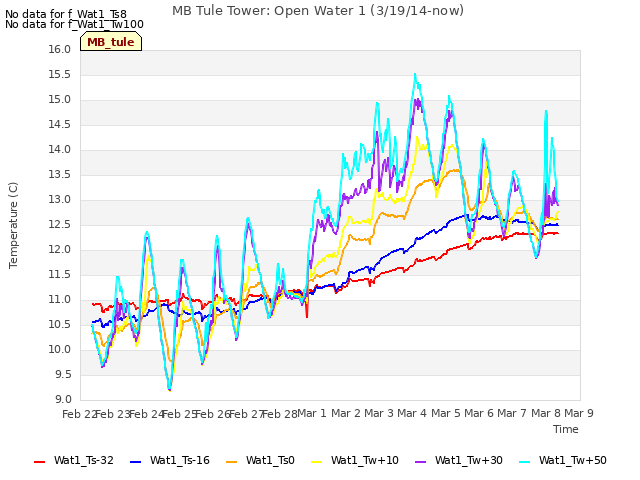Viewport: 640px width, 480px height.
Task: Click the 'No data for f_Wat1_Ts8' message
Action: pyautogui.click(x=66, y=14)
